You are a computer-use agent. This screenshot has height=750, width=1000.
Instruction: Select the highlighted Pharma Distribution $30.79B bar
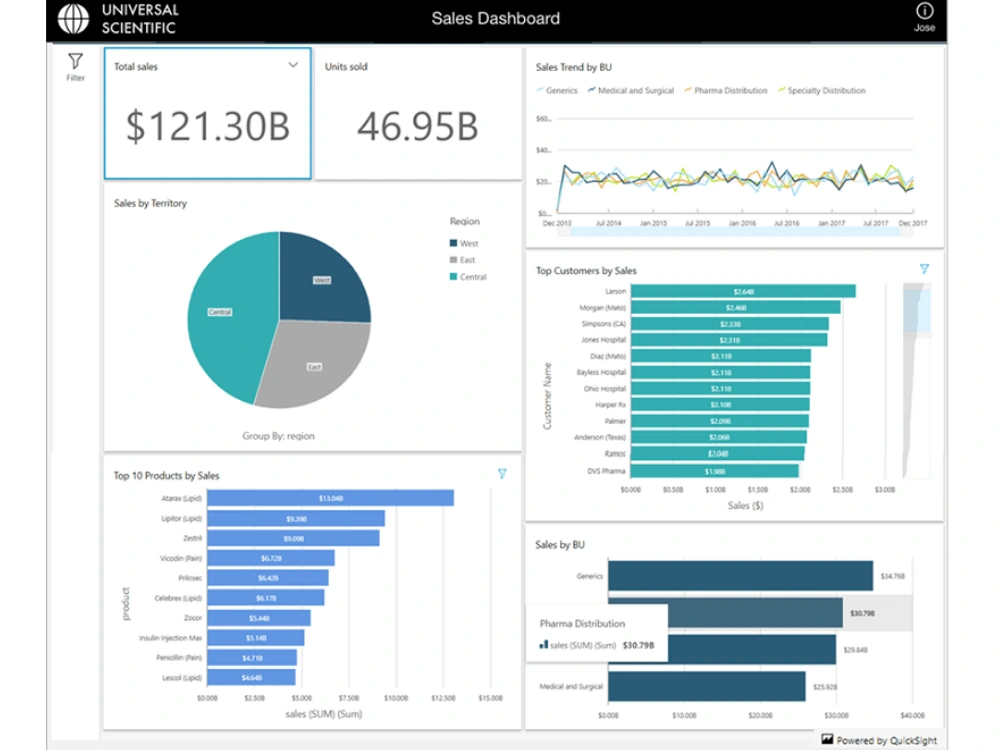pyautogui.click(x=755, y=613)
